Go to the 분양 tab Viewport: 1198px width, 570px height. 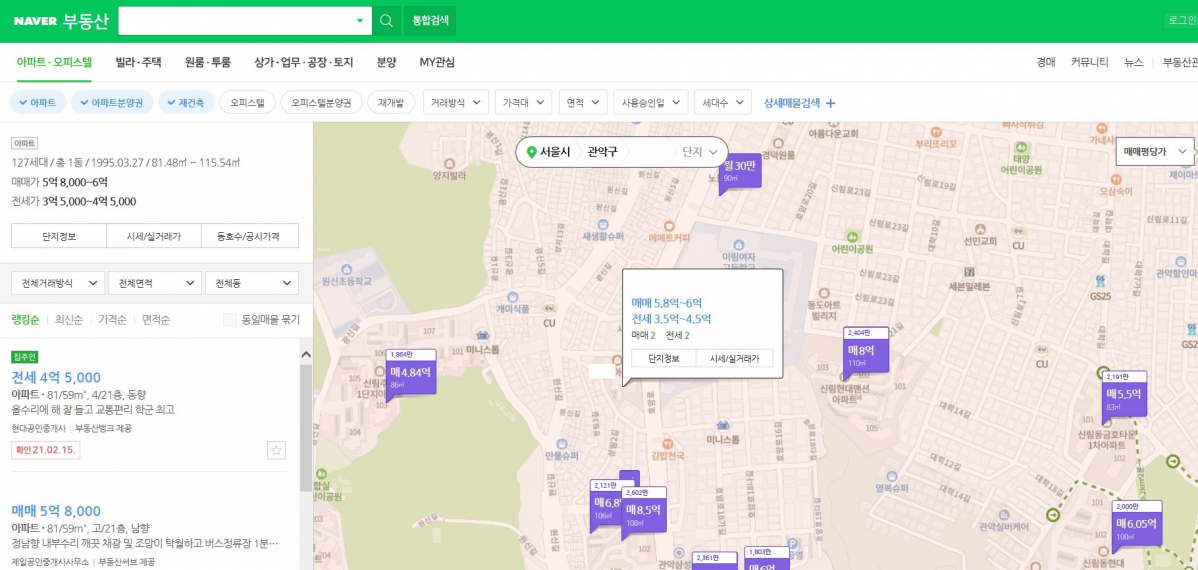(387, 63)
